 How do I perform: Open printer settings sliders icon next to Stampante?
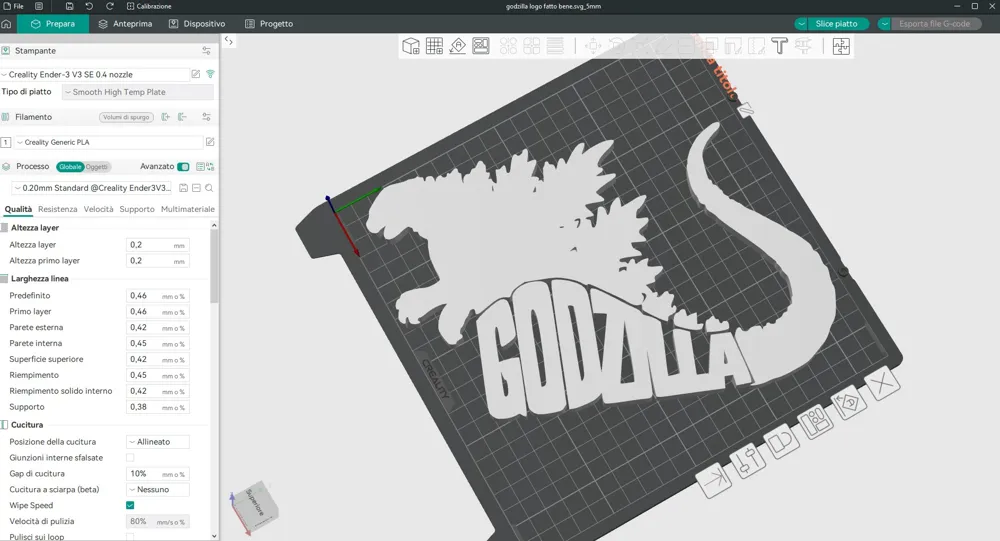pos(206,50)
